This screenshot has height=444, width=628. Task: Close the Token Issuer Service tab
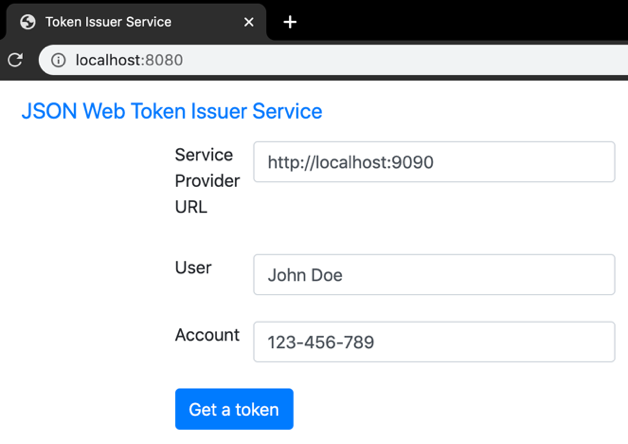pyautogui.click(x=249, y=21)
